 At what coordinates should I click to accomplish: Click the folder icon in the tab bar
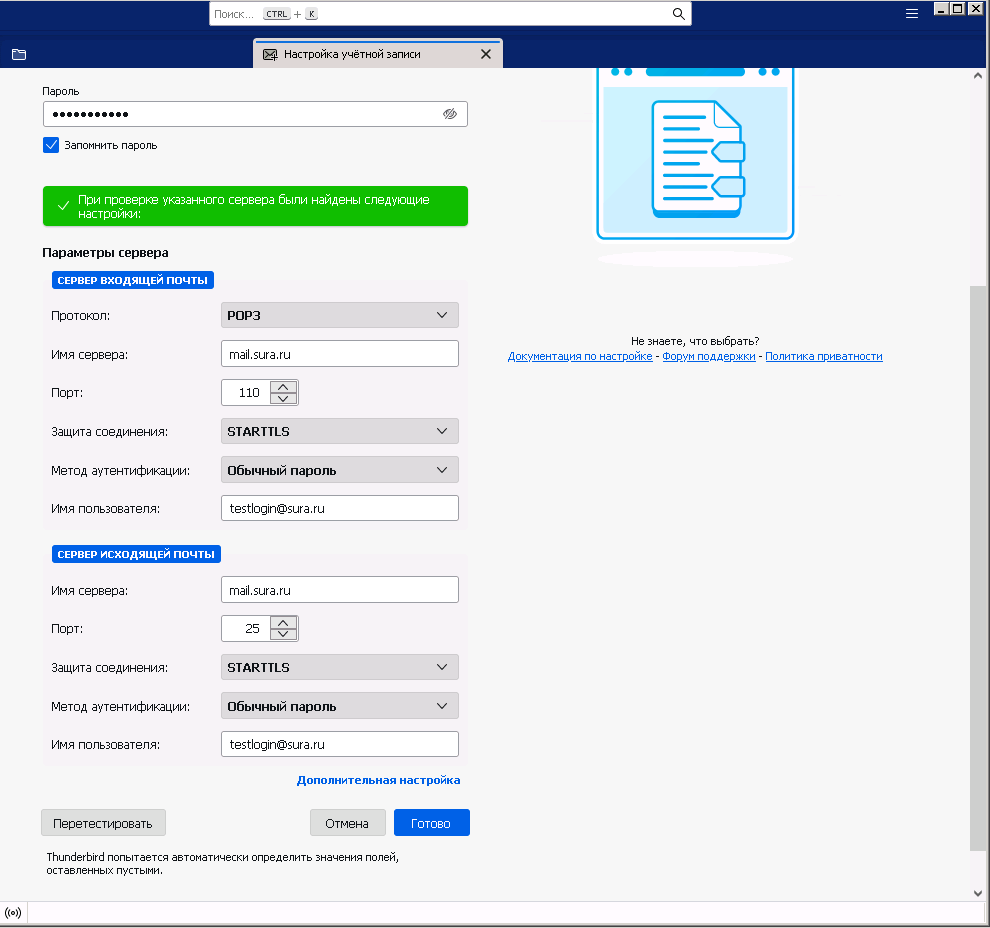[x=19, y=55]
